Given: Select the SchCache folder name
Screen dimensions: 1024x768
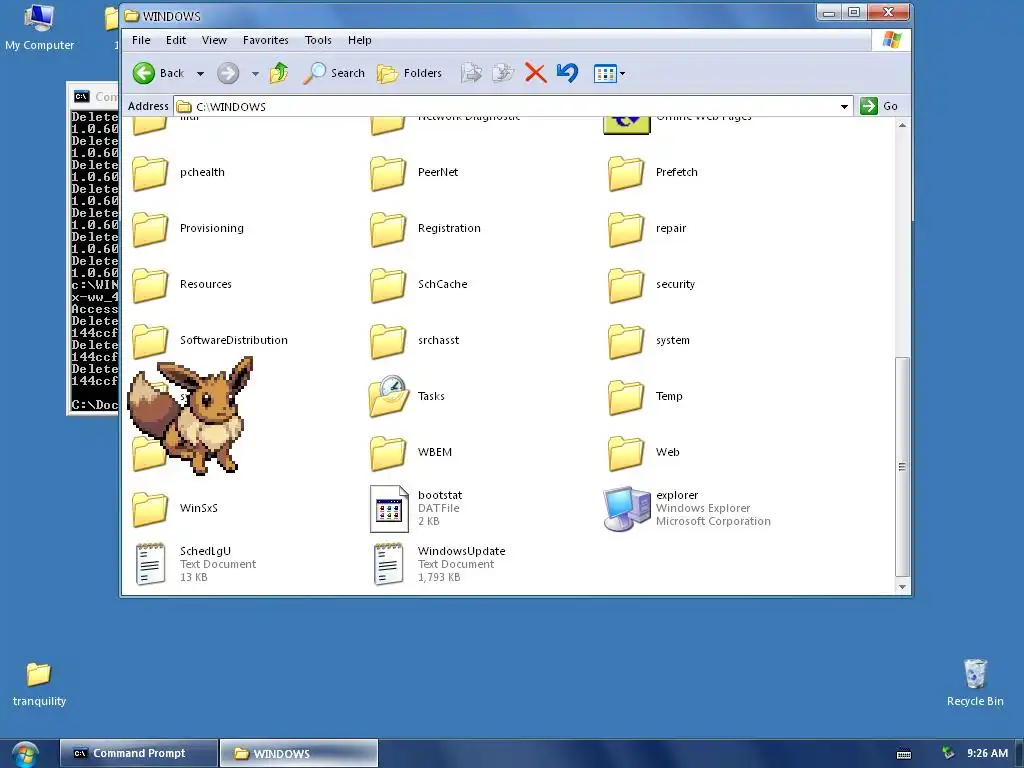Looking at the screenshot, I should pos(442,284).
